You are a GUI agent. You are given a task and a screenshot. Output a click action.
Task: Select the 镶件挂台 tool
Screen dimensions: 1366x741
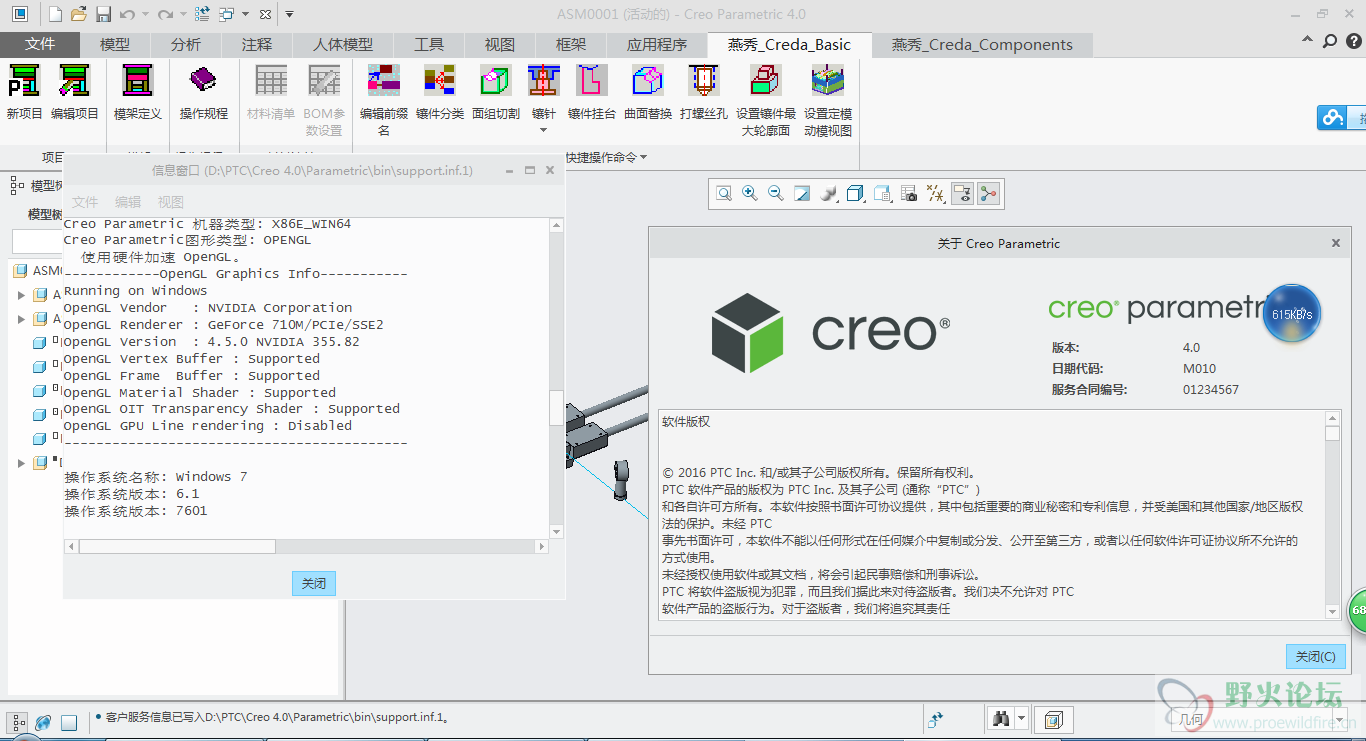(x=592, y=81)
